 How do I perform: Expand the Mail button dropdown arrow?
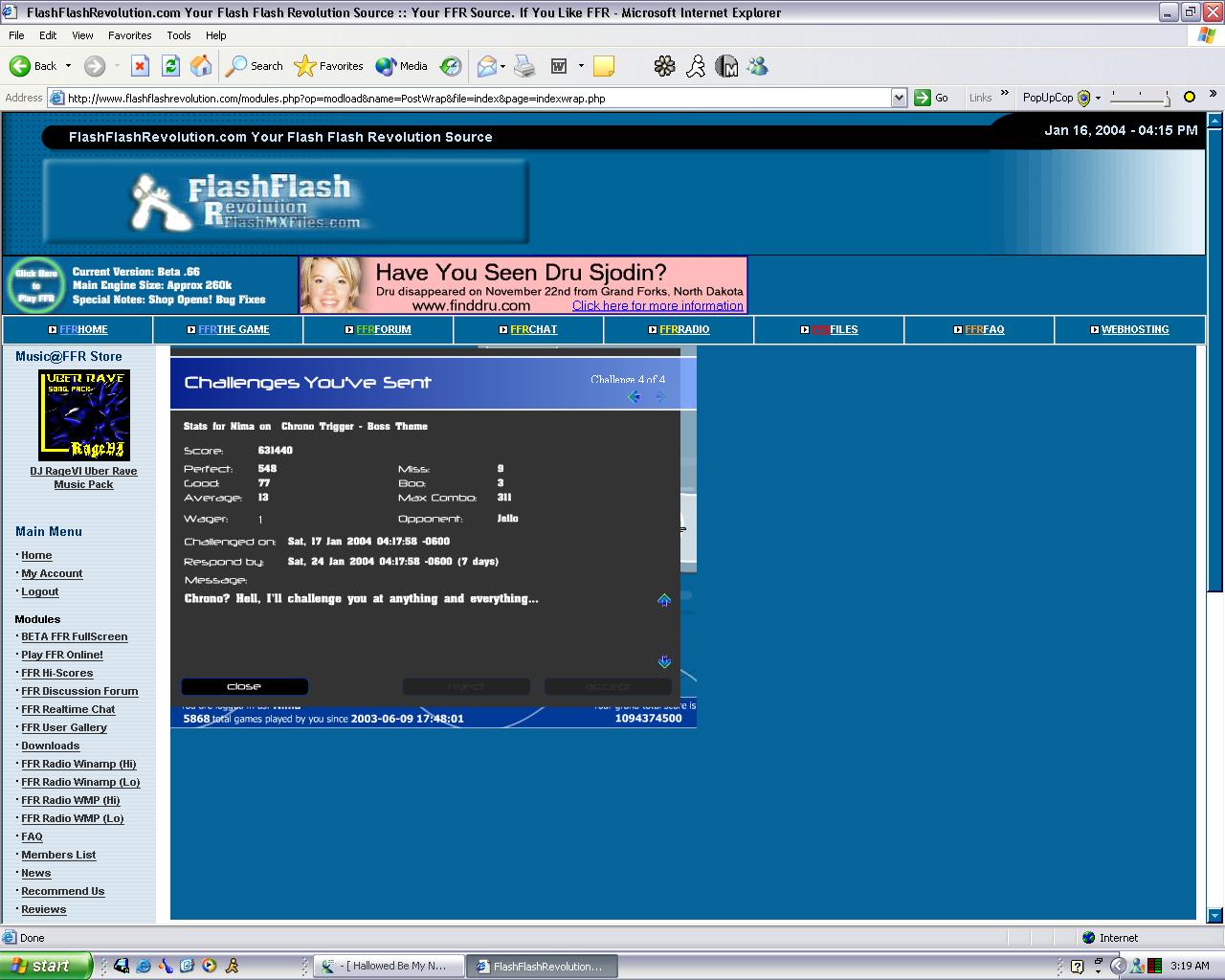502,66
